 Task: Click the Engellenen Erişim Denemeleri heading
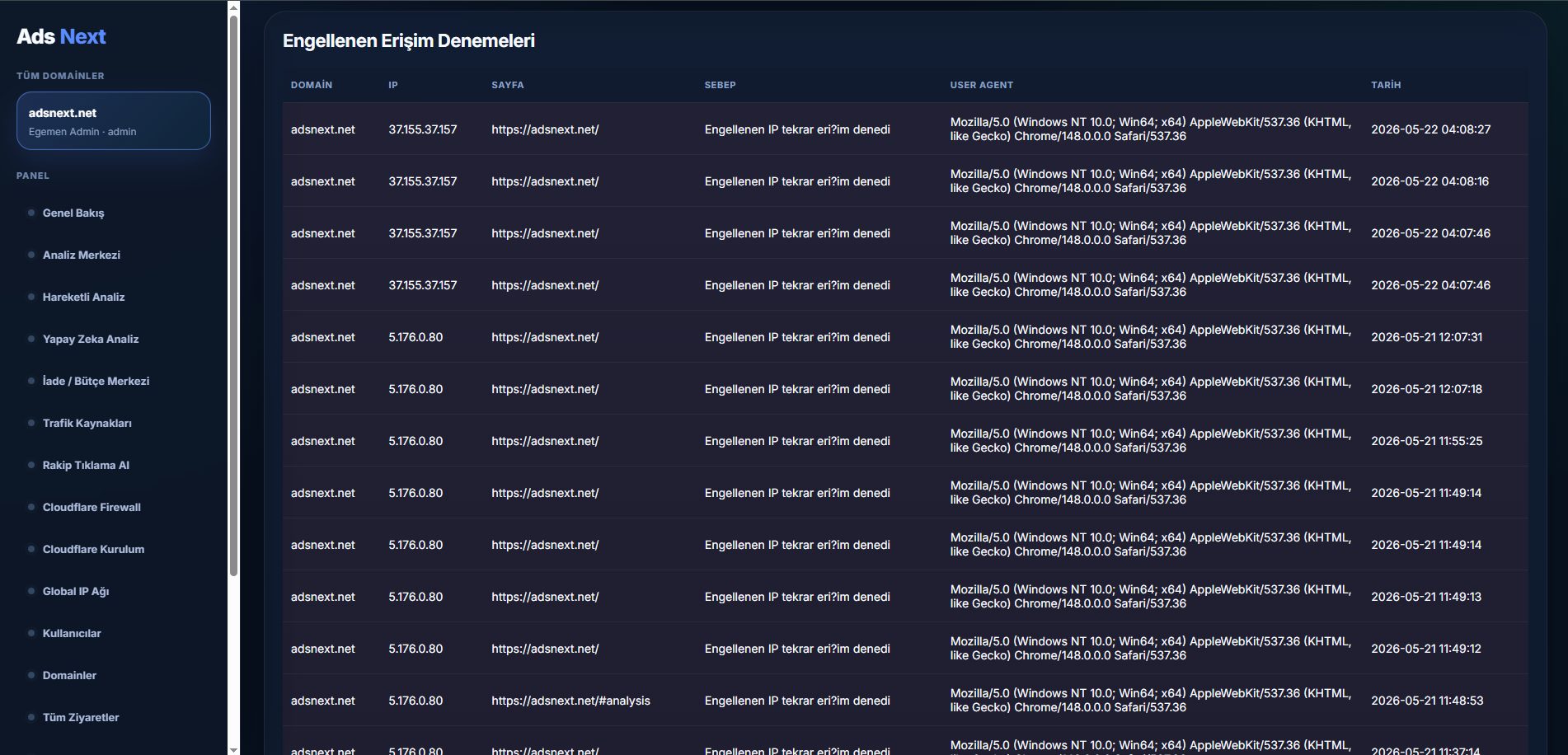click(x=409, y=40)
